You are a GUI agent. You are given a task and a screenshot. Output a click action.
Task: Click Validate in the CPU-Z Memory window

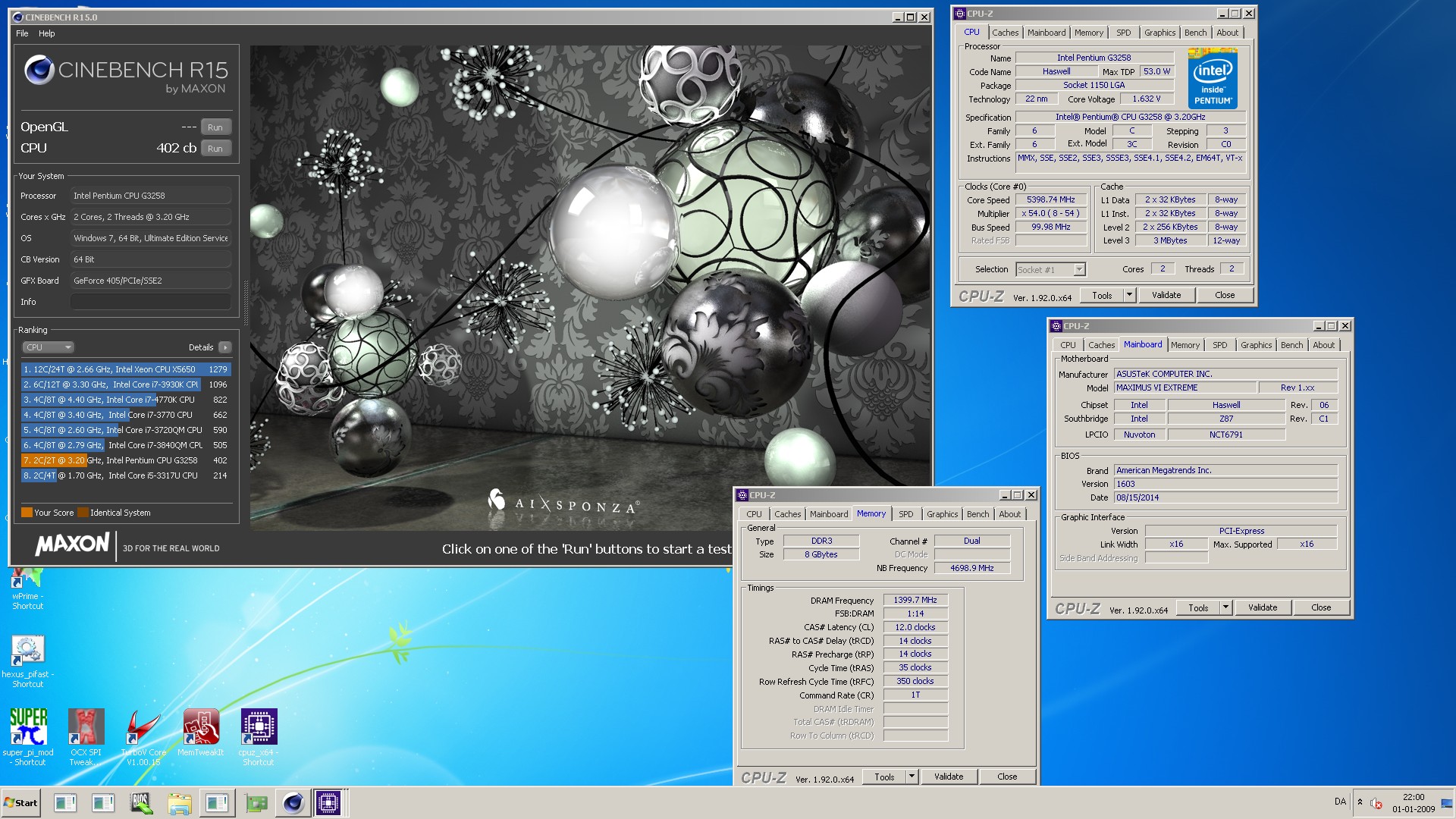[x=949, y=777]
